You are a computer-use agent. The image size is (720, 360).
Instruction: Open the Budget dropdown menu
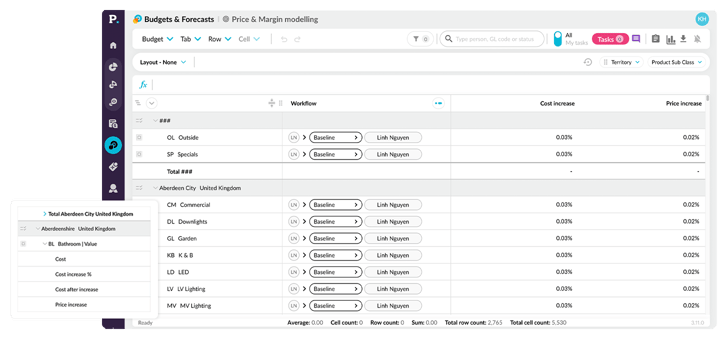click(158, 39)
